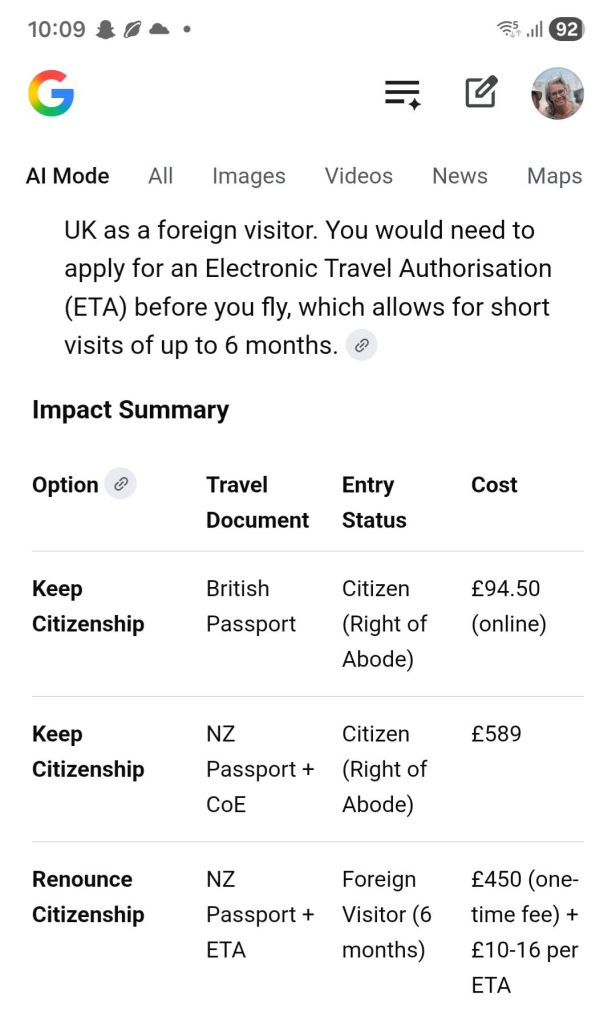Go to the News tab
The image size is (616, 1023).
tap(459, 176)
